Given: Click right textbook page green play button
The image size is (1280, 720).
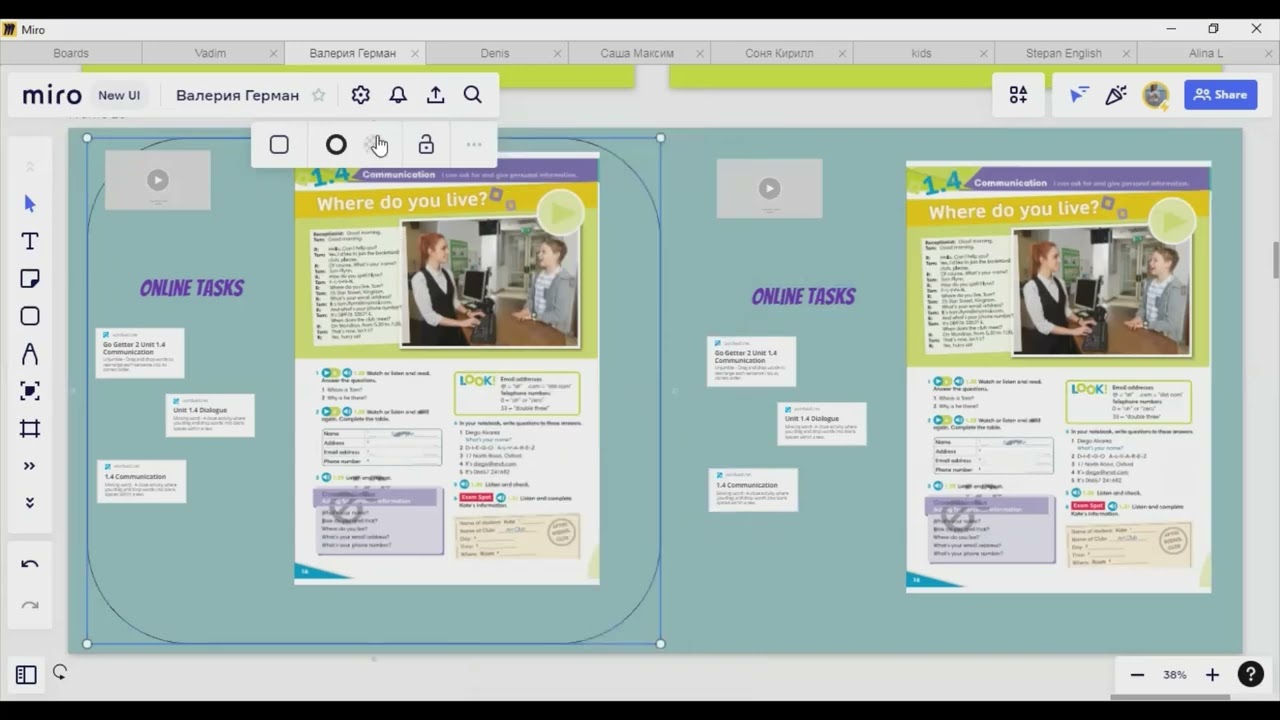Looking at the screenshot, I should [x=1172, y=221].
